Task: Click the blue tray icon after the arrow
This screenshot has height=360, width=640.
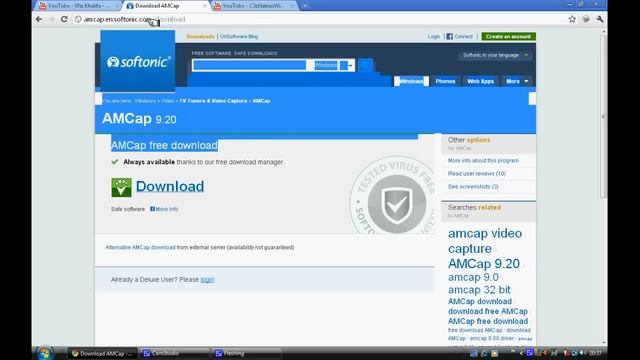Action: tap(529, 353)
